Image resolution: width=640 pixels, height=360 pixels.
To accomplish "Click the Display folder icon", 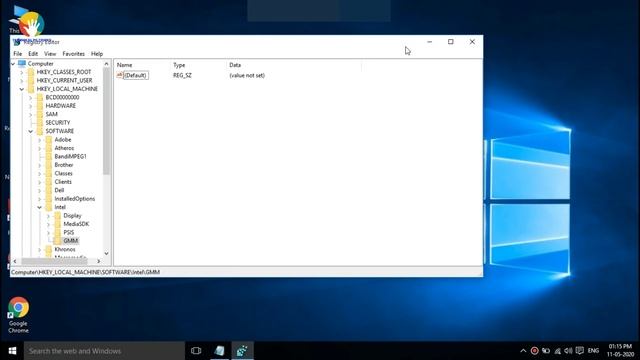I will pyautogui.click(x=58, y=216).
